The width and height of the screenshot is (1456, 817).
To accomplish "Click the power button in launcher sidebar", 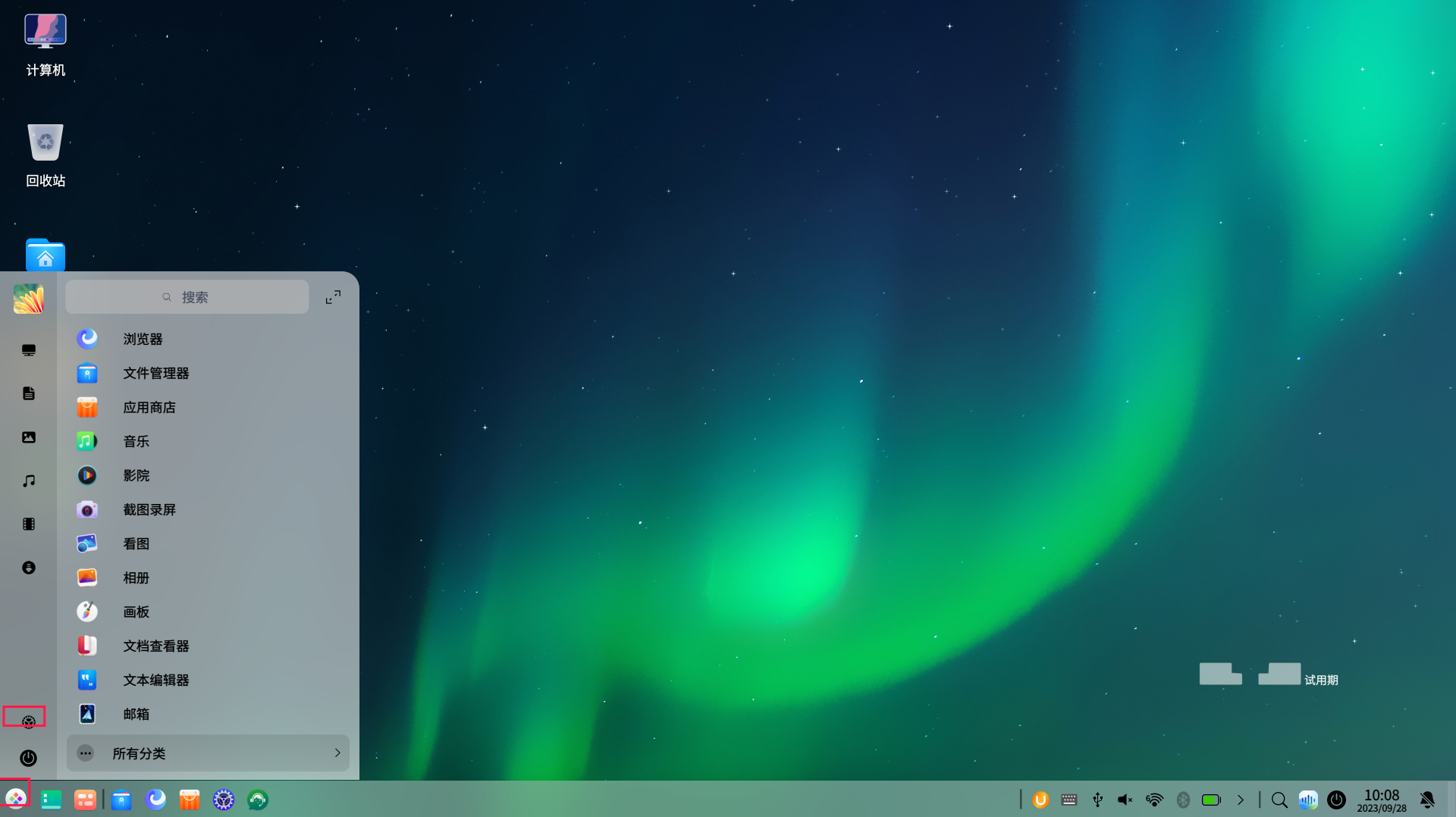I will (29, 758).
